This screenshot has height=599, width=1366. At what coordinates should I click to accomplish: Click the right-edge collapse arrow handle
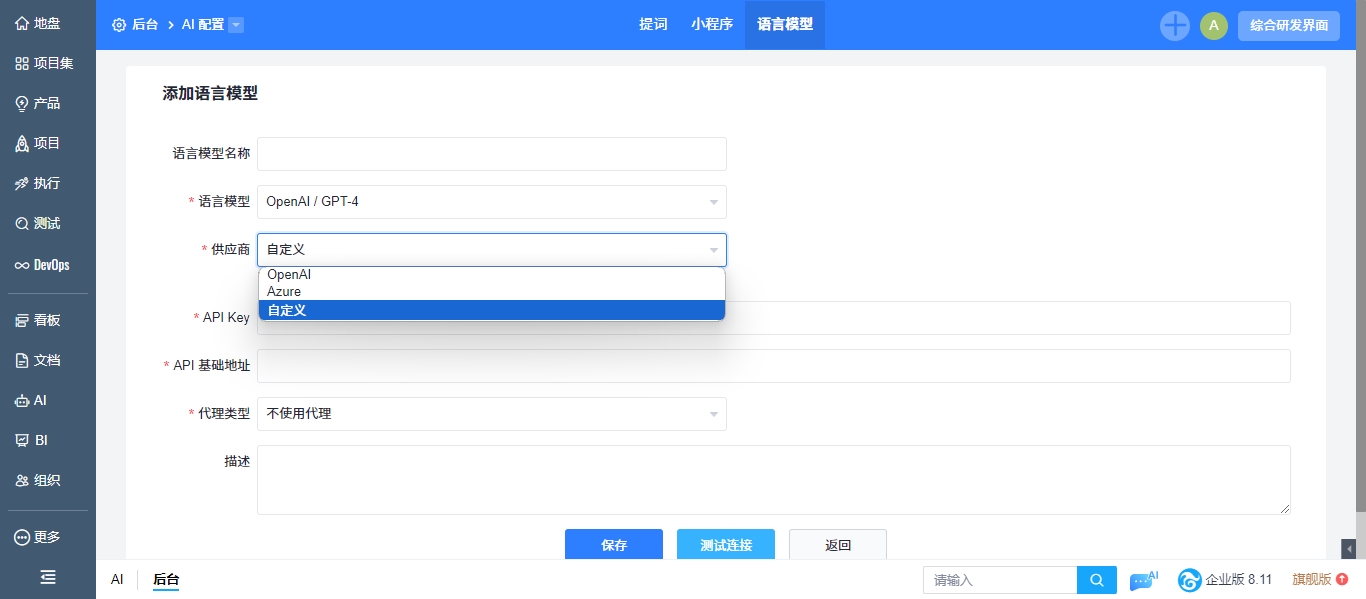1349,549
